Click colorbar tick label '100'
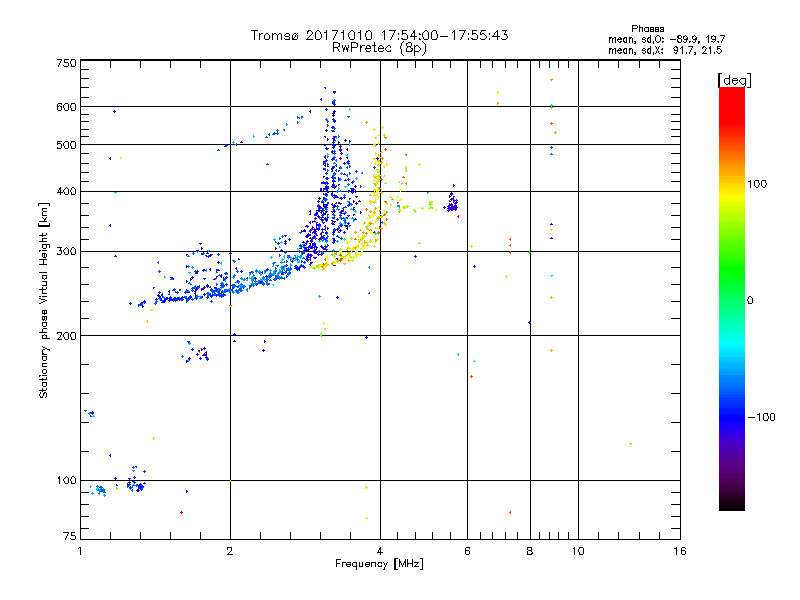The height and width of the screenshot is (600, 800). pos(757,184)
